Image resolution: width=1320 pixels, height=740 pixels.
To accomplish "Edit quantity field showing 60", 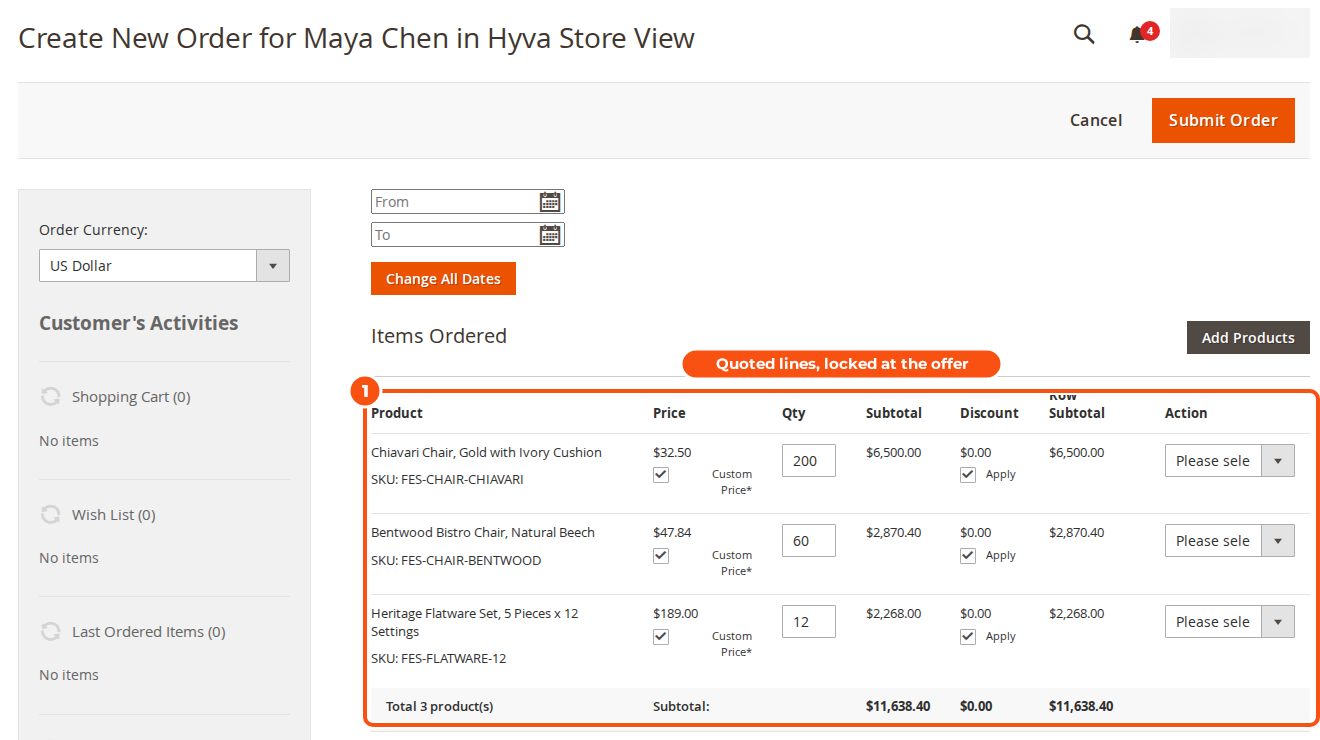I will click(x=808, y=541).
